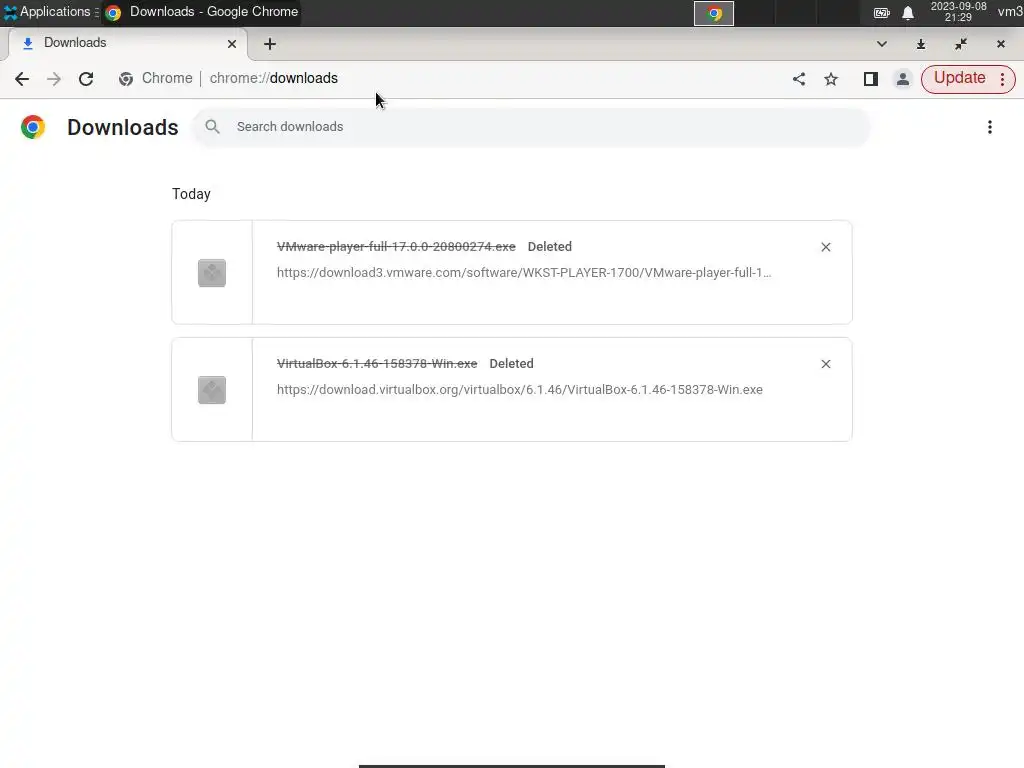1024x768 pixels.
Task: Open the Downloads page more actions menu
Action: tap(990, 127)
